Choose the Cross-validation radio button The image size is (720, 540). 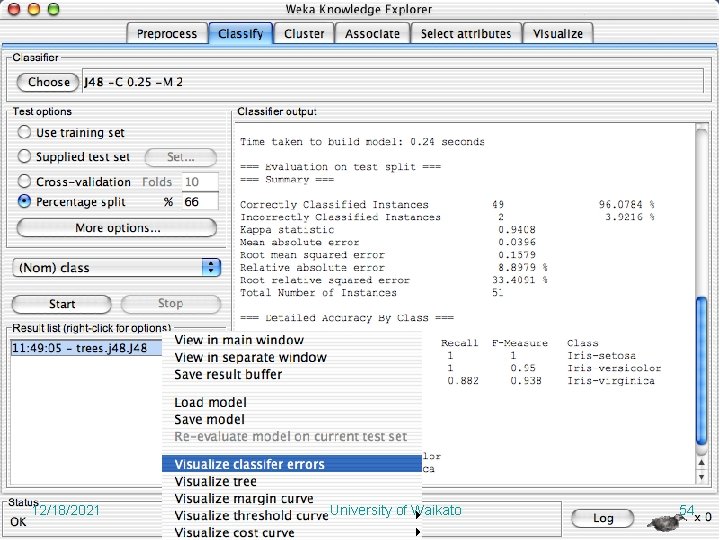[24, 181]
